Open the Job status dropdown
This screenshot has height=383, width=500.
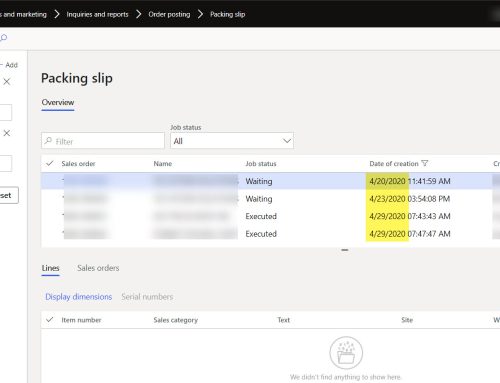(232, 141)
